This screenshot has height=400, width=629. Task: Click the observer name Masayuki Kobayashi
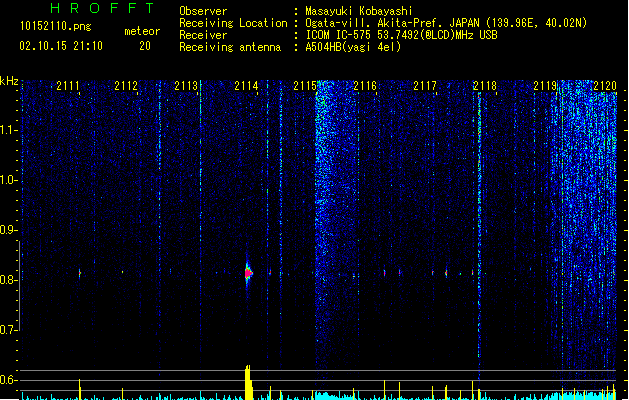(x=359, y=11)
